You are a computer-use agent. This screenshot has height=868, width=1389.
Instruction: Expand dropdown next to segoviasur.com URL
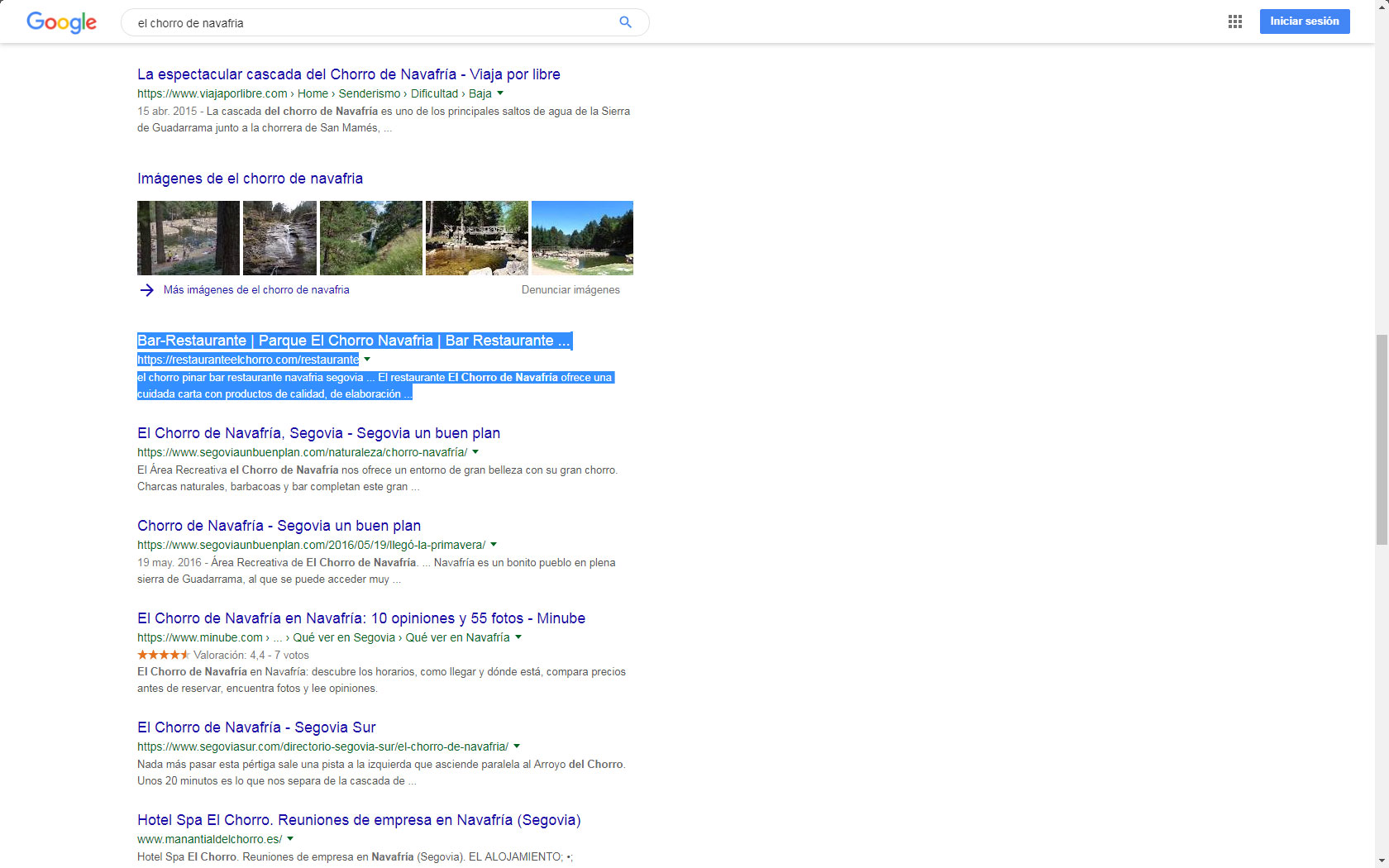[517, 746]
